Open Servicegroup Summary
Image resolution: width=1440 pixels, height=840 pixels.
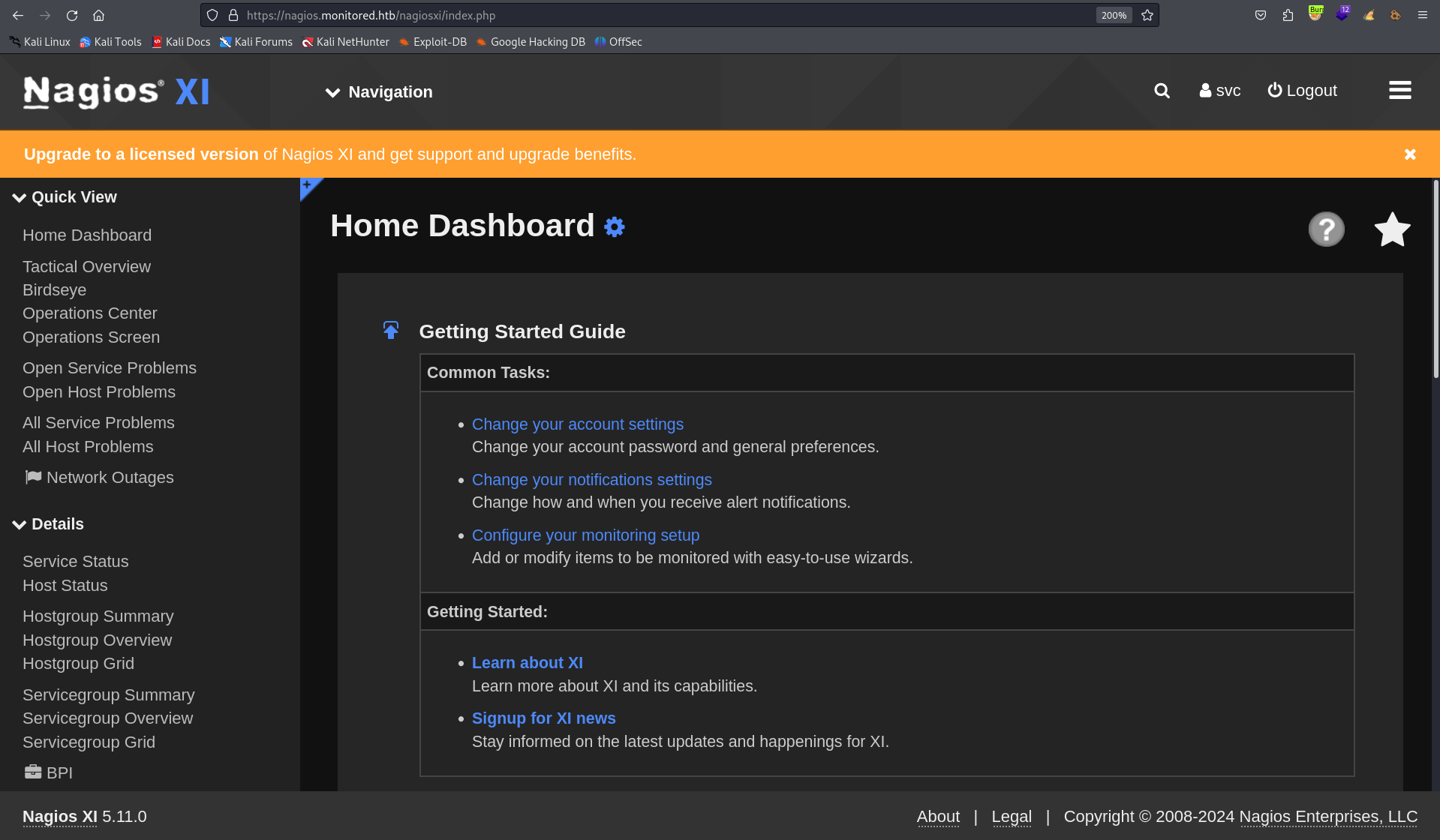pos(109,695)
